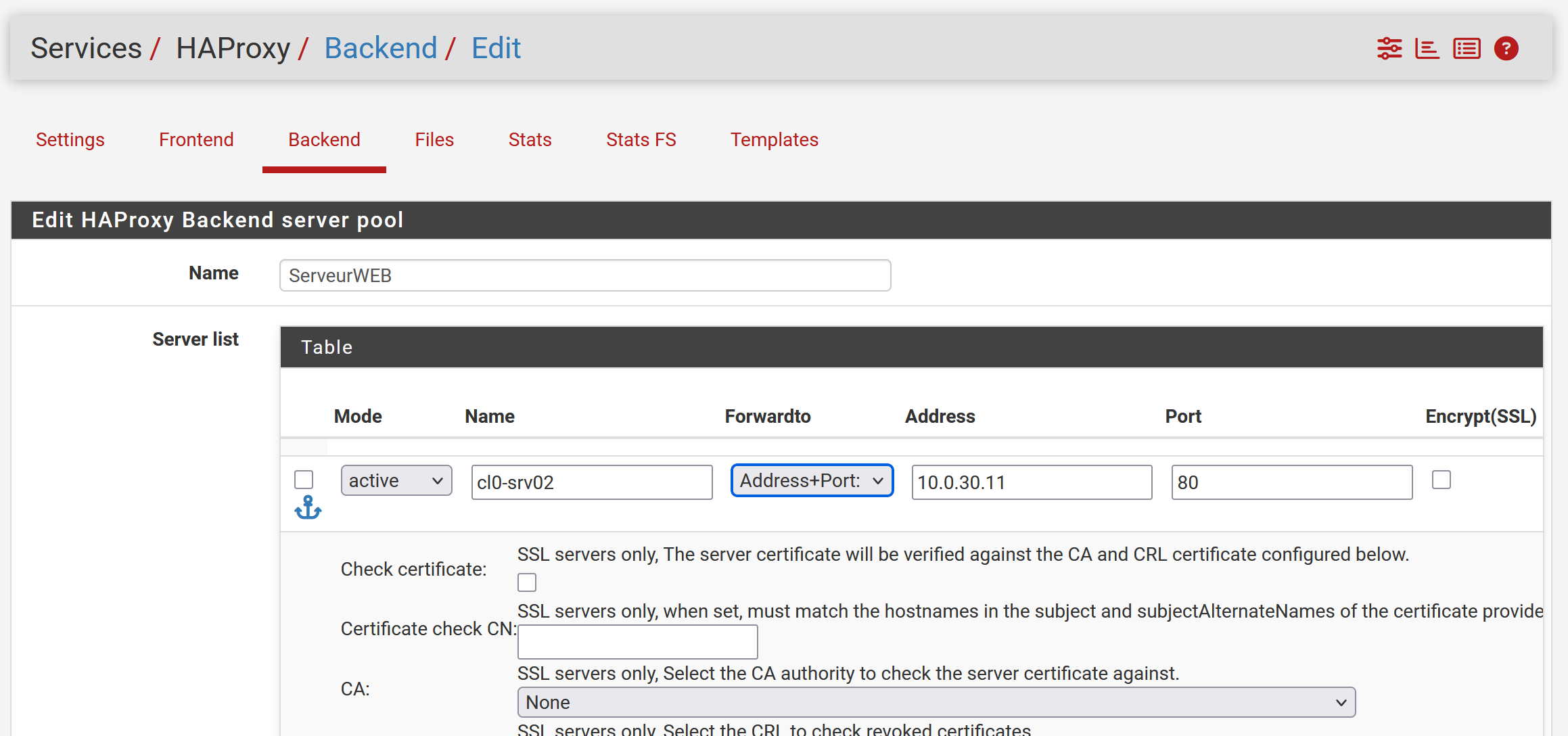Click the backend Name field containing ServeurWEB
This screenshot has width=1568, height=736.
coord(585,275)
